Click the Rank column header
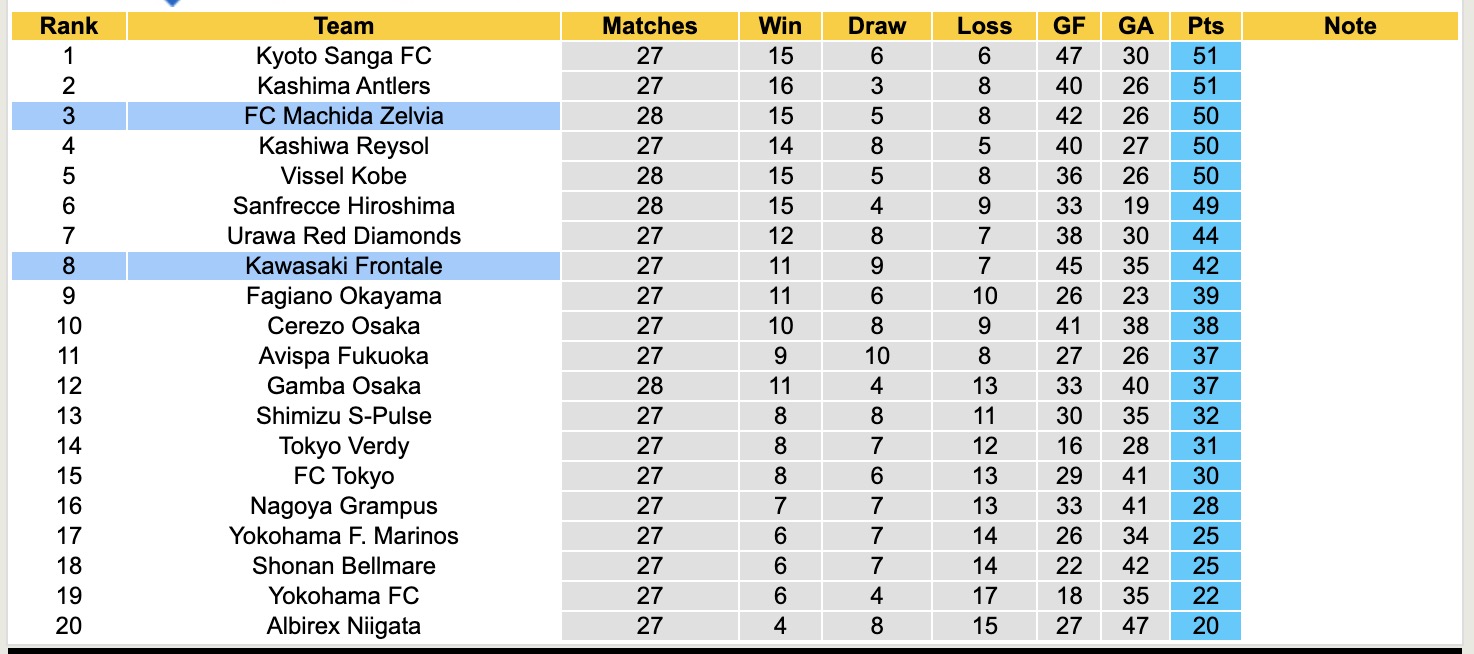Image resolution: width=1474 pixels, height=654 pixels. point(68,26)
